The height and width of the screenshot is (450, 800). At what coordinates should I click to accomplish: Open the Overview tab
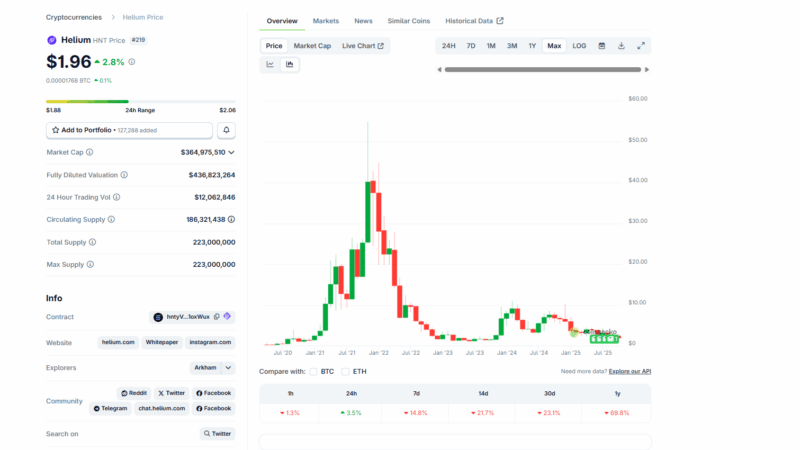pyautogui.click(x=282, y=21)
